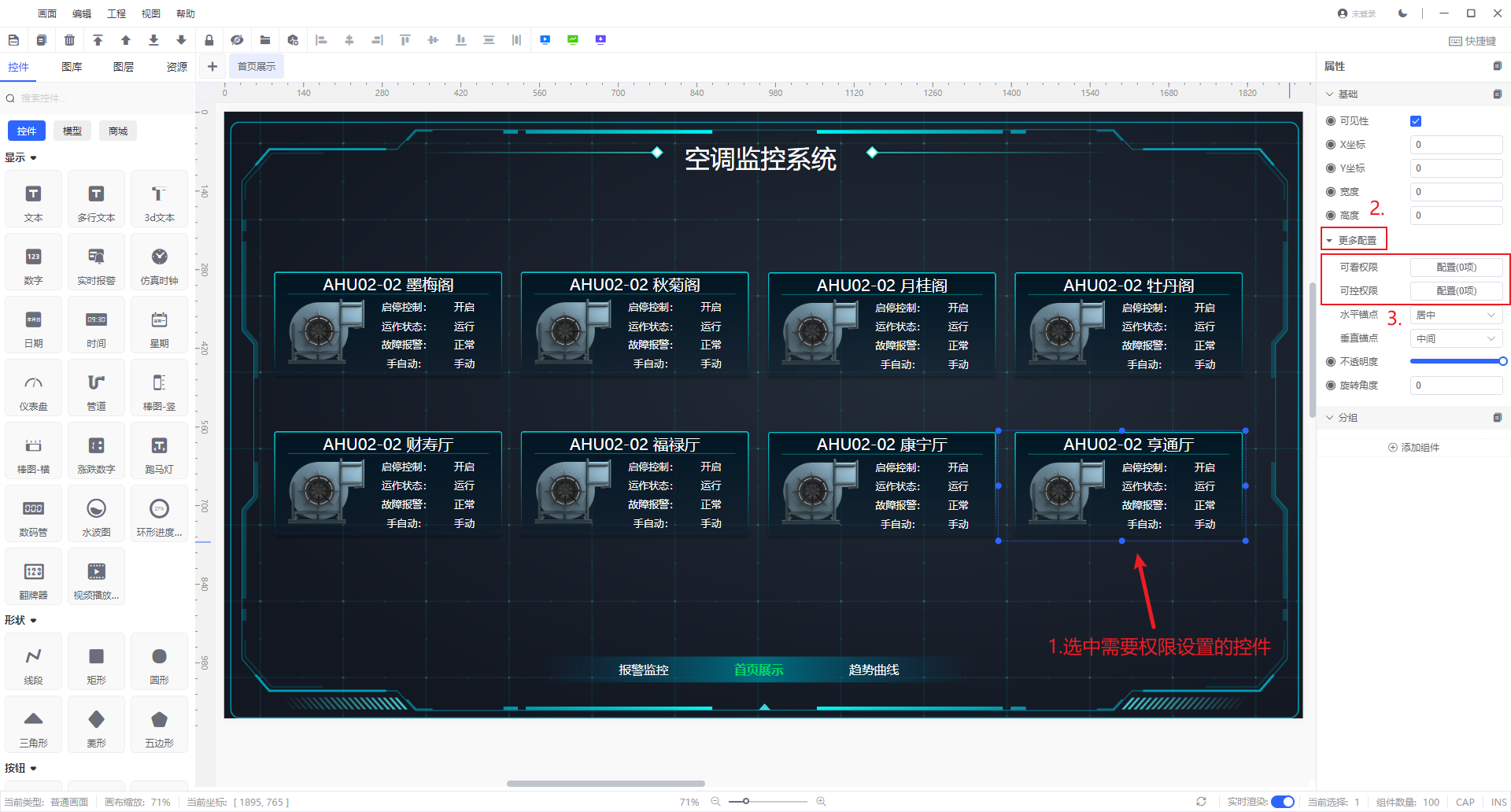1511x812 pixels.
Task: Adjust the 不透明度 opacity slider
Action: [x=1456, y=362]
